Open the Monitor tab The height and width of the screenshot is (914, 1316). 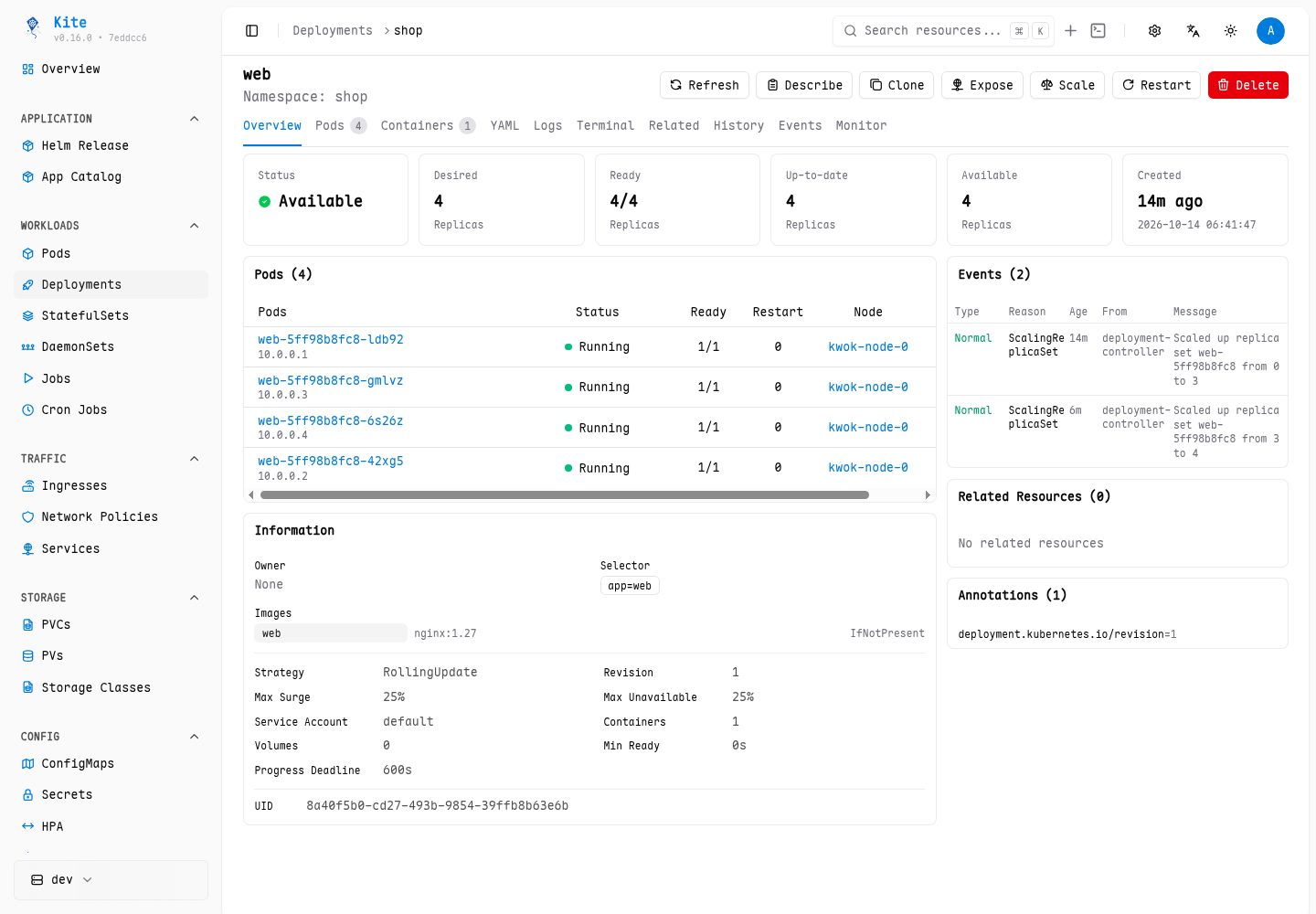tap(861, 126)
